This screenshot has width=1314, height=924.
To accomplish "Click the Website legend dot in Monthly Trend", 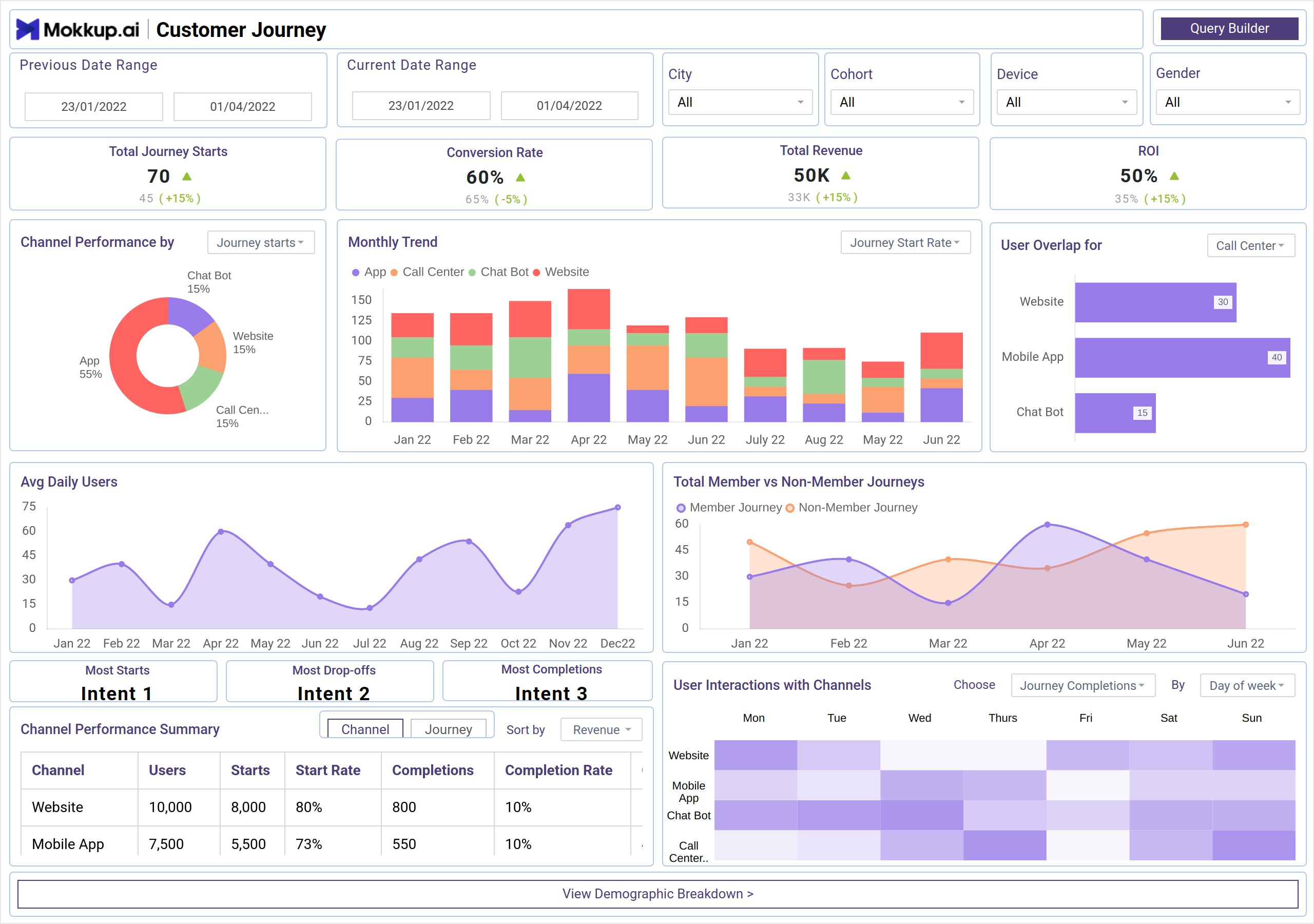I will coord(537,273).
